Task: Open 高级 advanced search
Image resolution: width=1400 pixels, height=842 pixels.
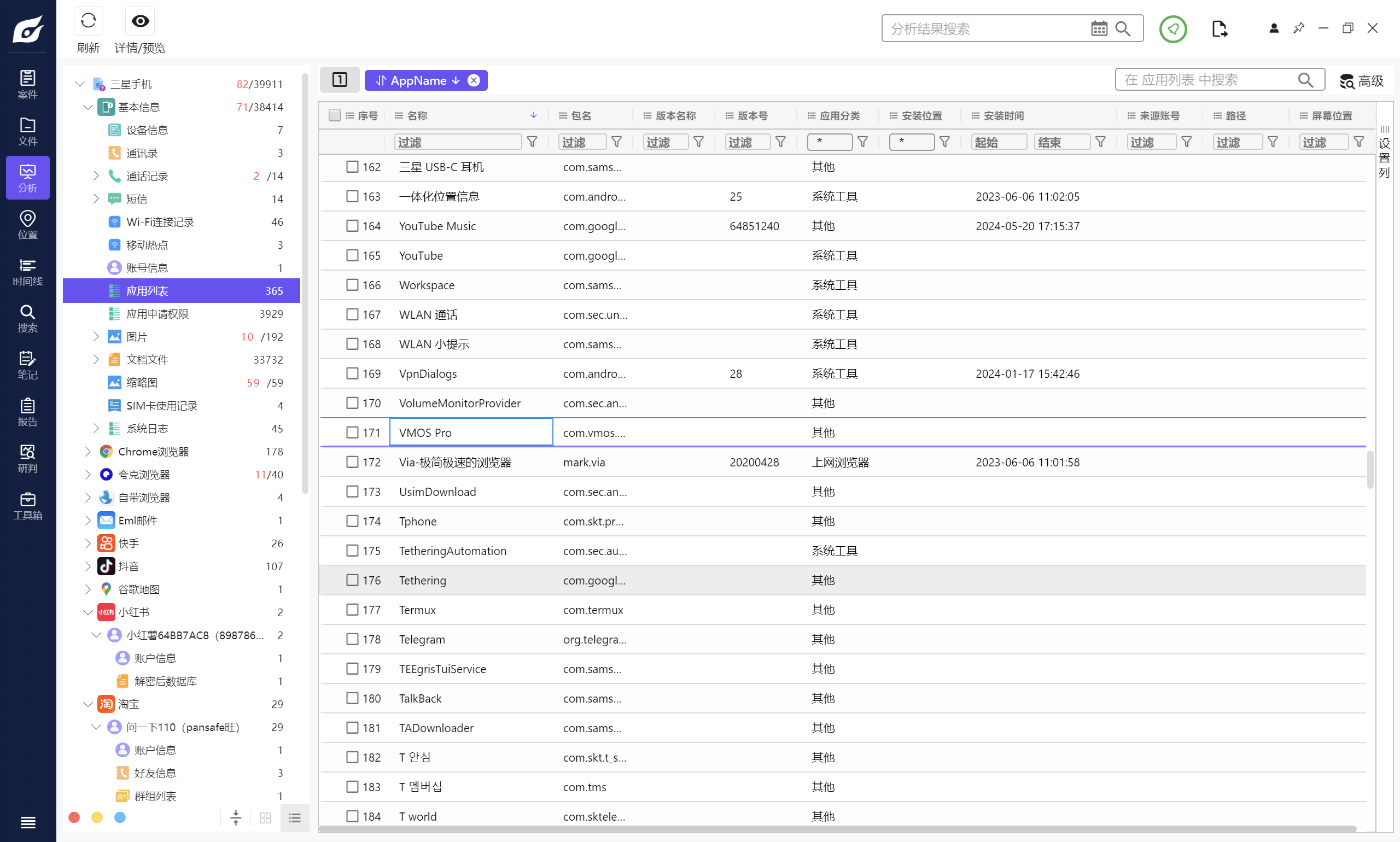Action: 1362,81
